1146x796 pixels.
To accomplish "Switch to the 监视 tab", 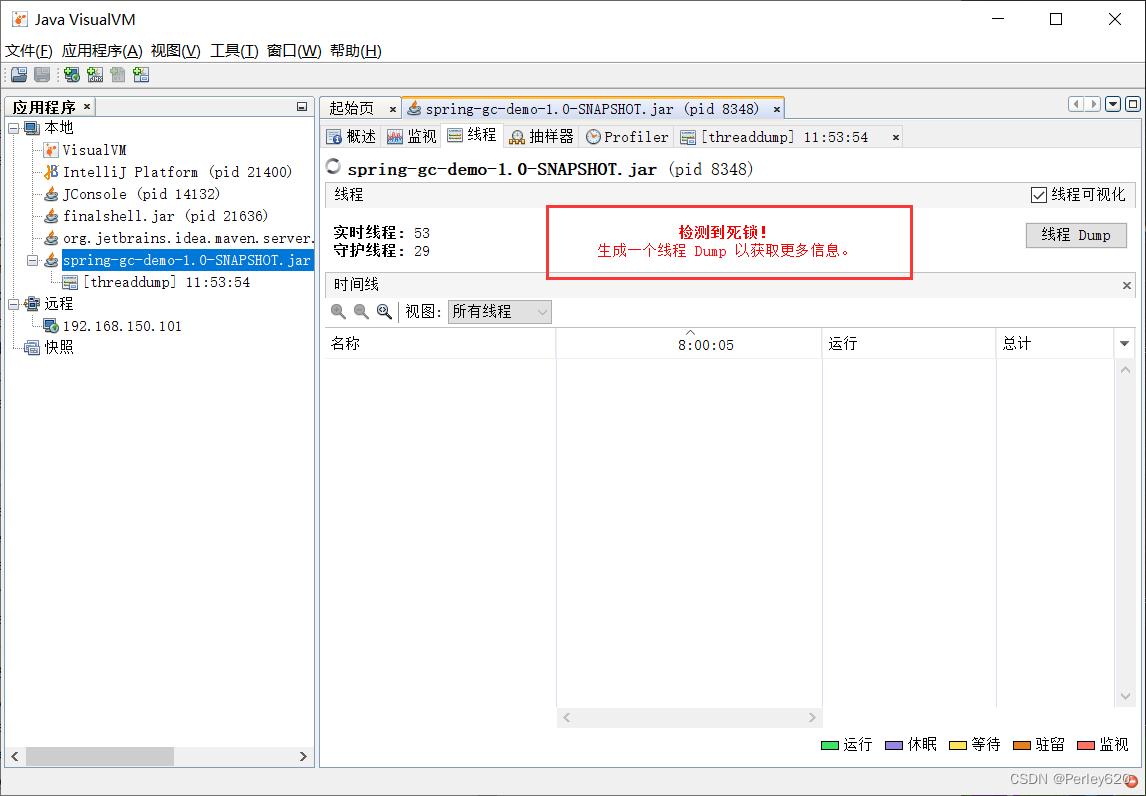I will pos(411,137).
